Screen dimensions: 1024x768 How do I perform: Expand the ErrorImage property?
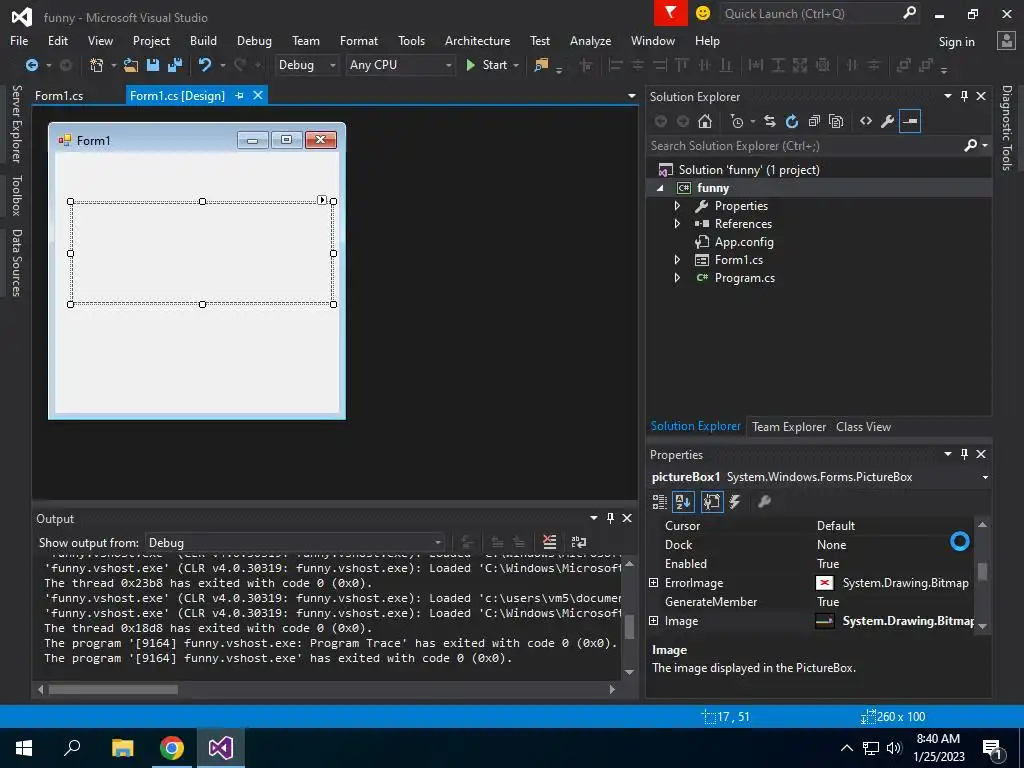(654, 583)
